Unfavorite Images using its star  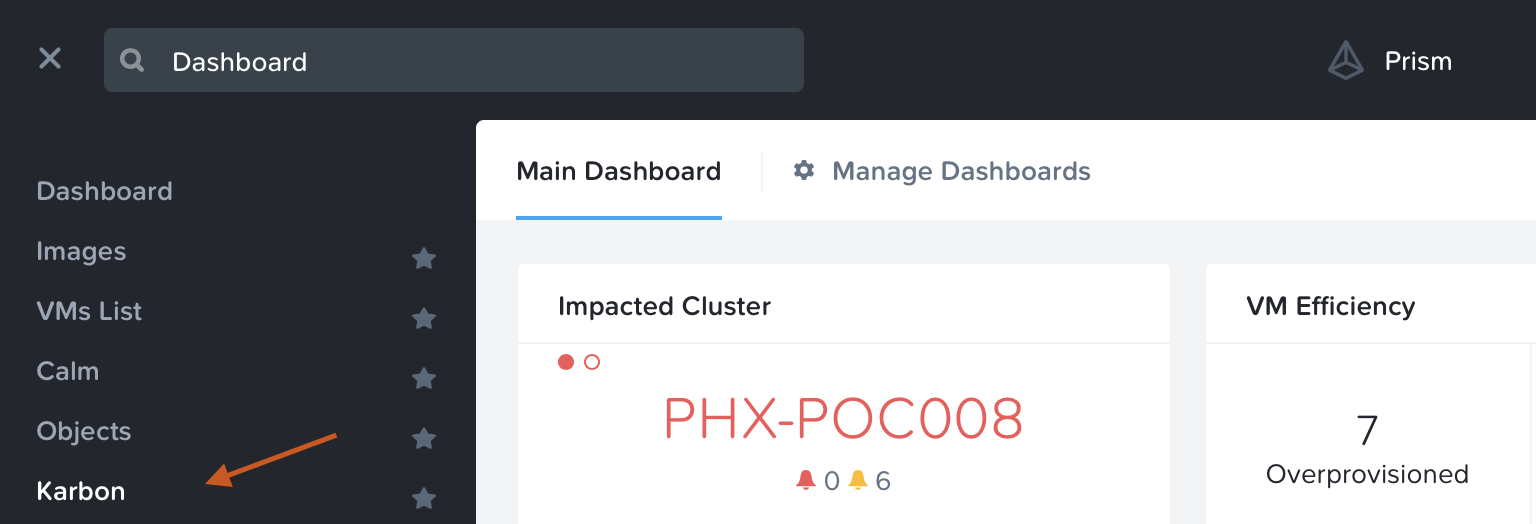click(424, 259)
